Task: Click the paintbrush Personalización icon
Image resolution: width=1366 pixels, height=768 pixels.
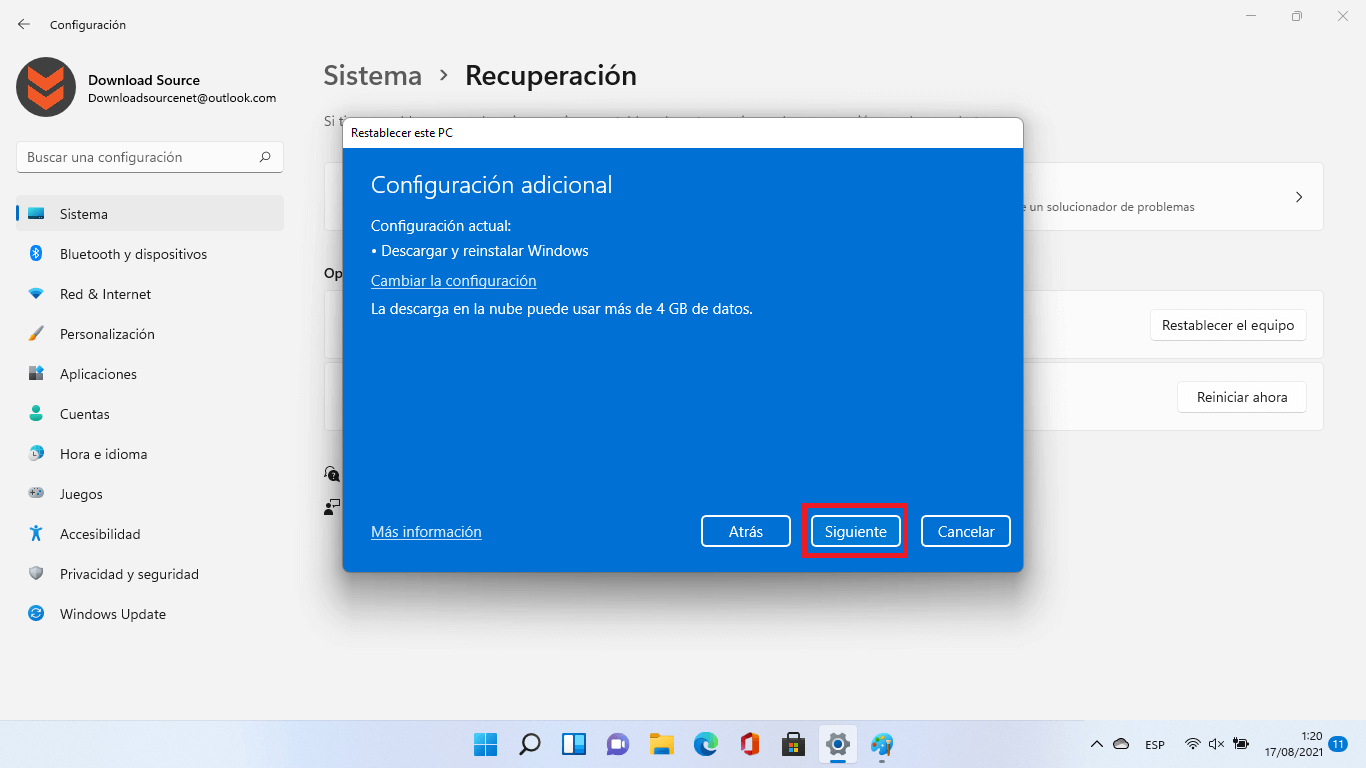Action: tap(36, 334)
